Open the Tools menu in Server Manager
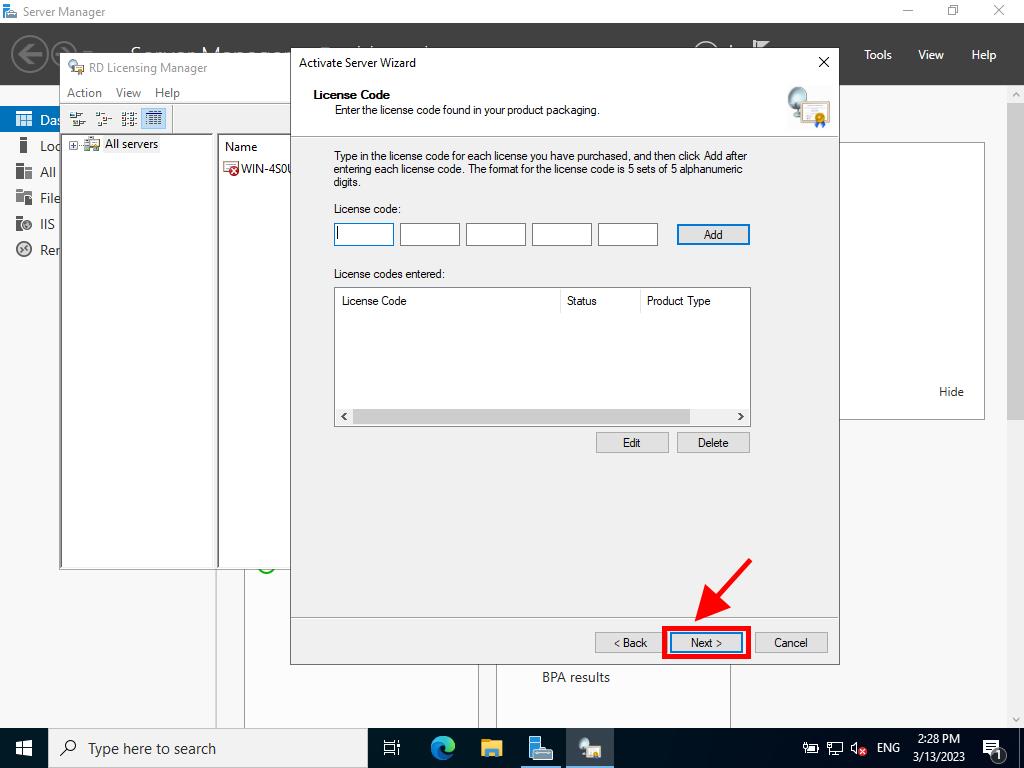This screenshot has width=1024, height=768. 877,55
